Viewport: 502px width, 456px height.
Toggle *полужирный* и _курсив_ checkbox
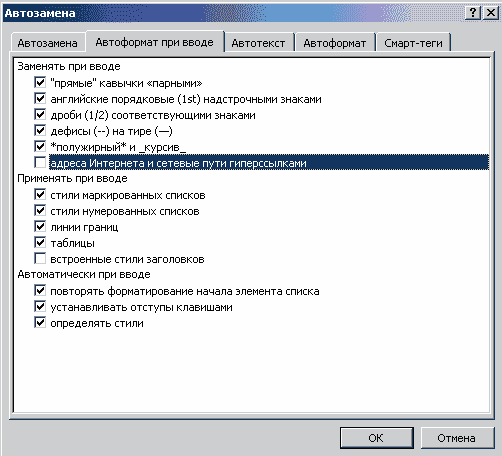pyautogui.click(x=40, y=146)
